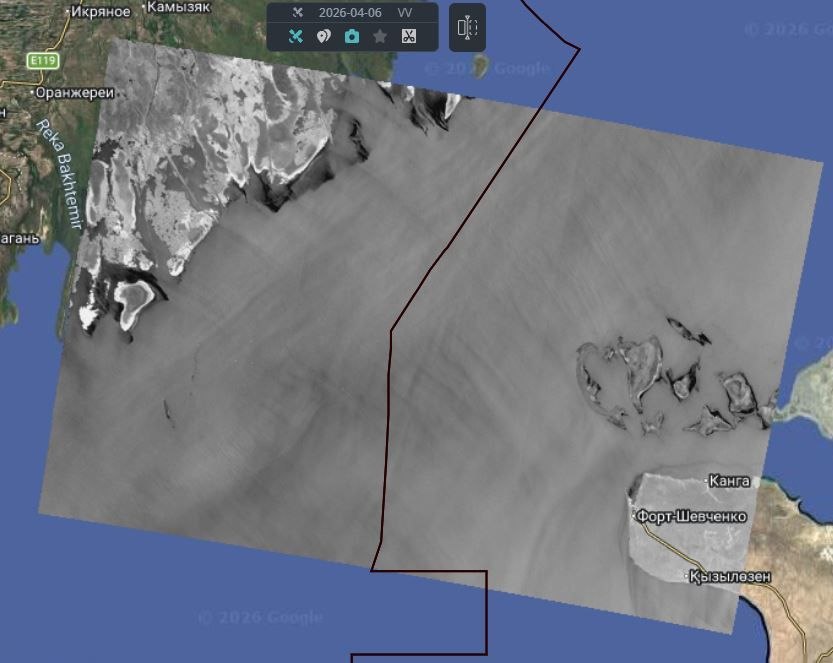Open the split compare view tool
833x663 pixels.
pyautogui.click(x=467, y=27)
